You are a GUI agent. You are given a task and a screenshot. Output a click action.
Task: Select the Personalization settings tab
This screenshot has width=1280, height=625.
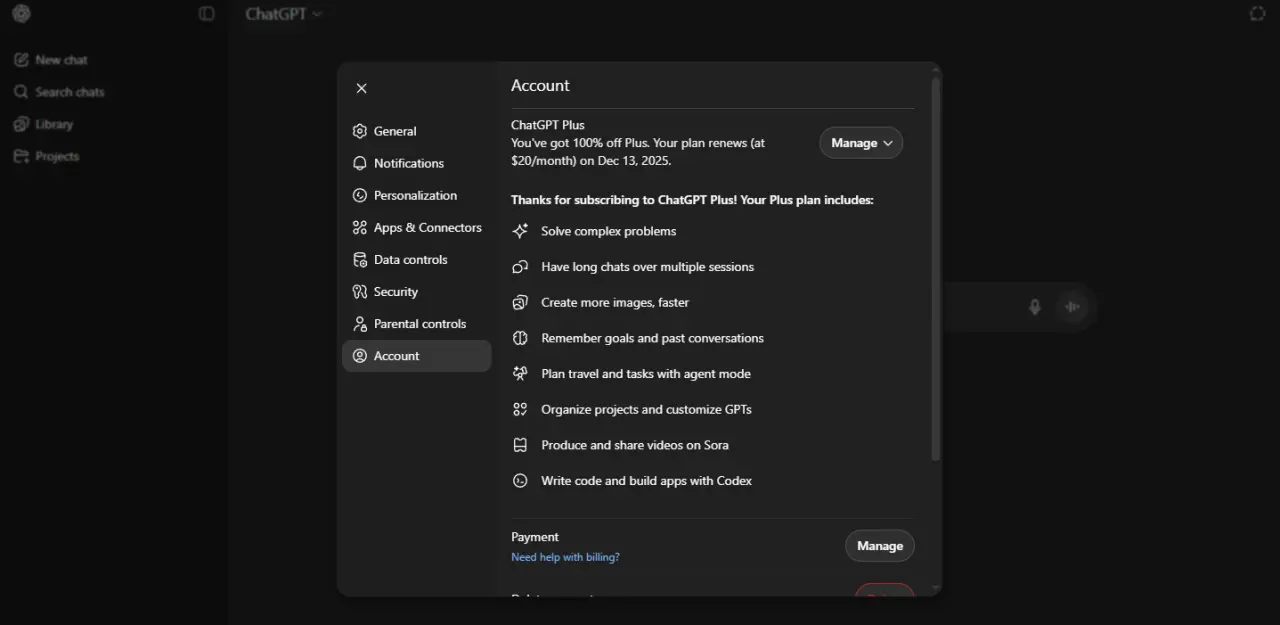click(417, 195)
